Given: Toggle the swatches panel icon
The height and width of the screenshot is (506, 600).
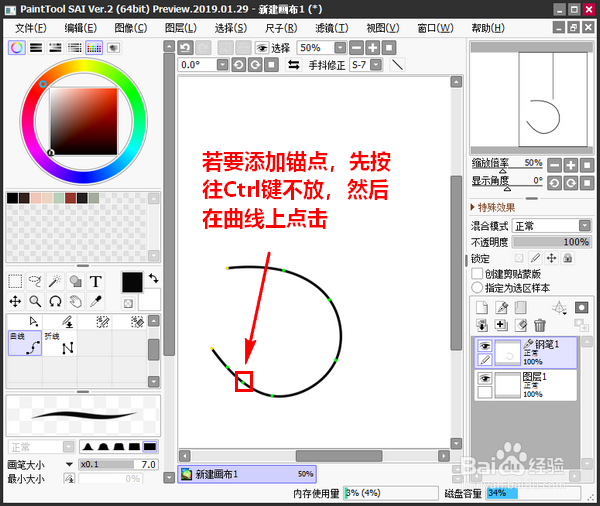Looking at the screenshot, I should [x=94, y=48].
